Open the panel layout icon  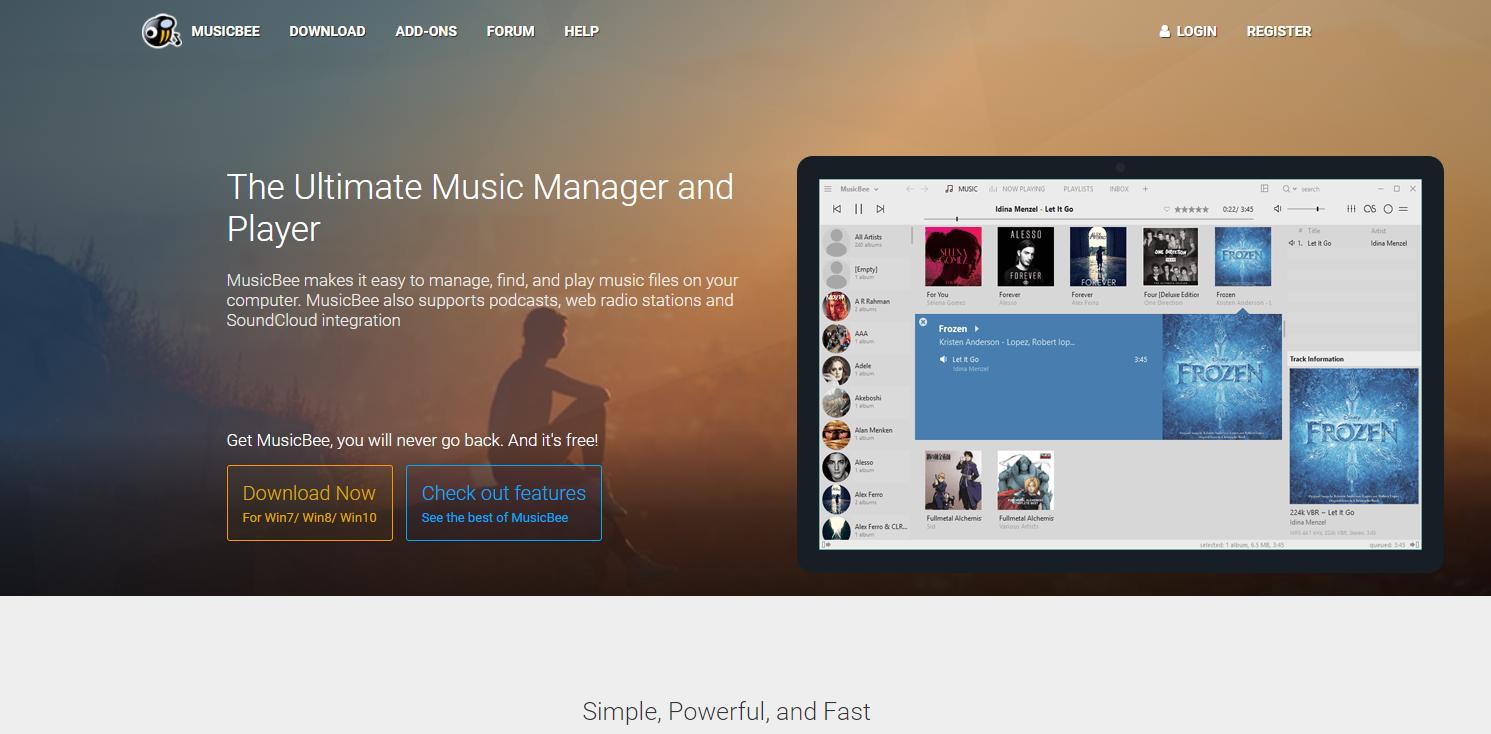tap(1264, 188)
